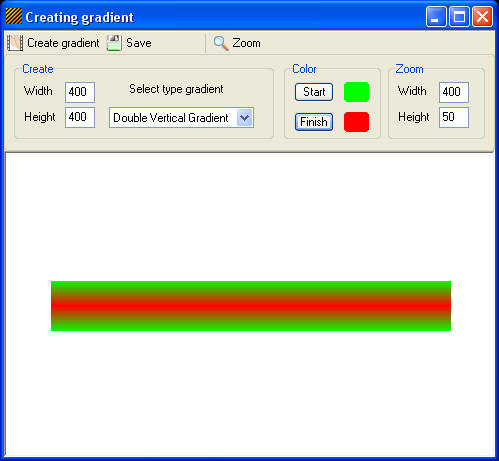Minimize the Creating gradient window
Screen dimensions: 499x461
click(x=436, y=16)
